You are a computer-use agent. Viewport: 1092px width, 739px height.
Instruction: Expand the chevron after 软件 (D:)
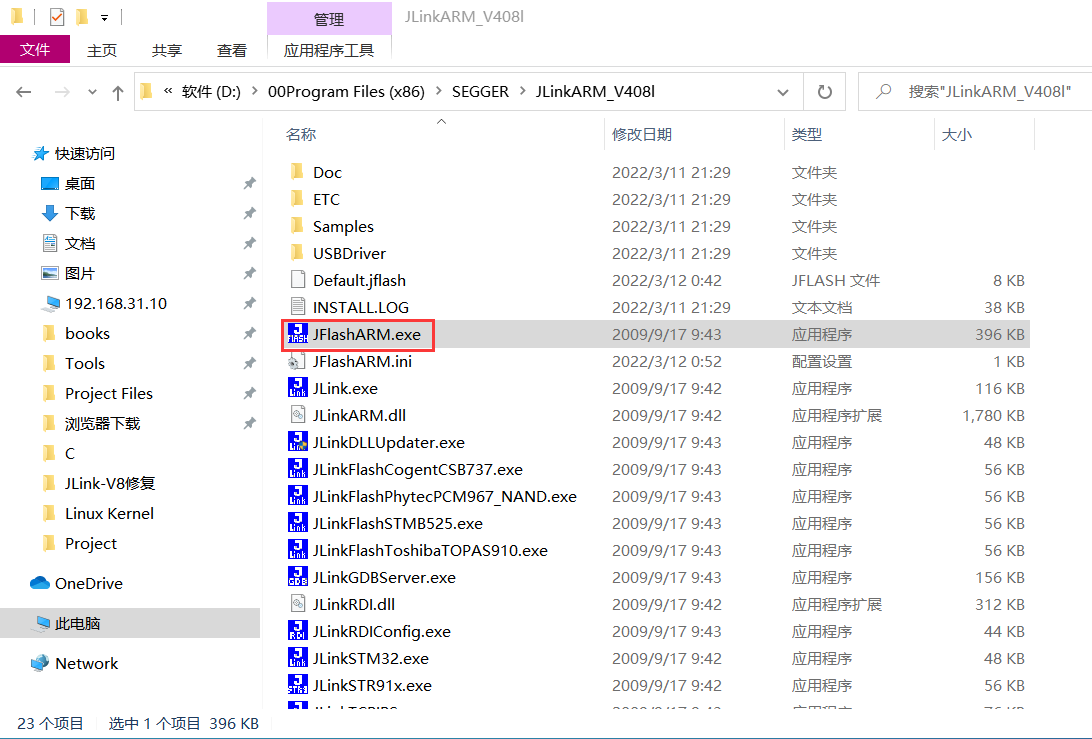pos(254,91)
